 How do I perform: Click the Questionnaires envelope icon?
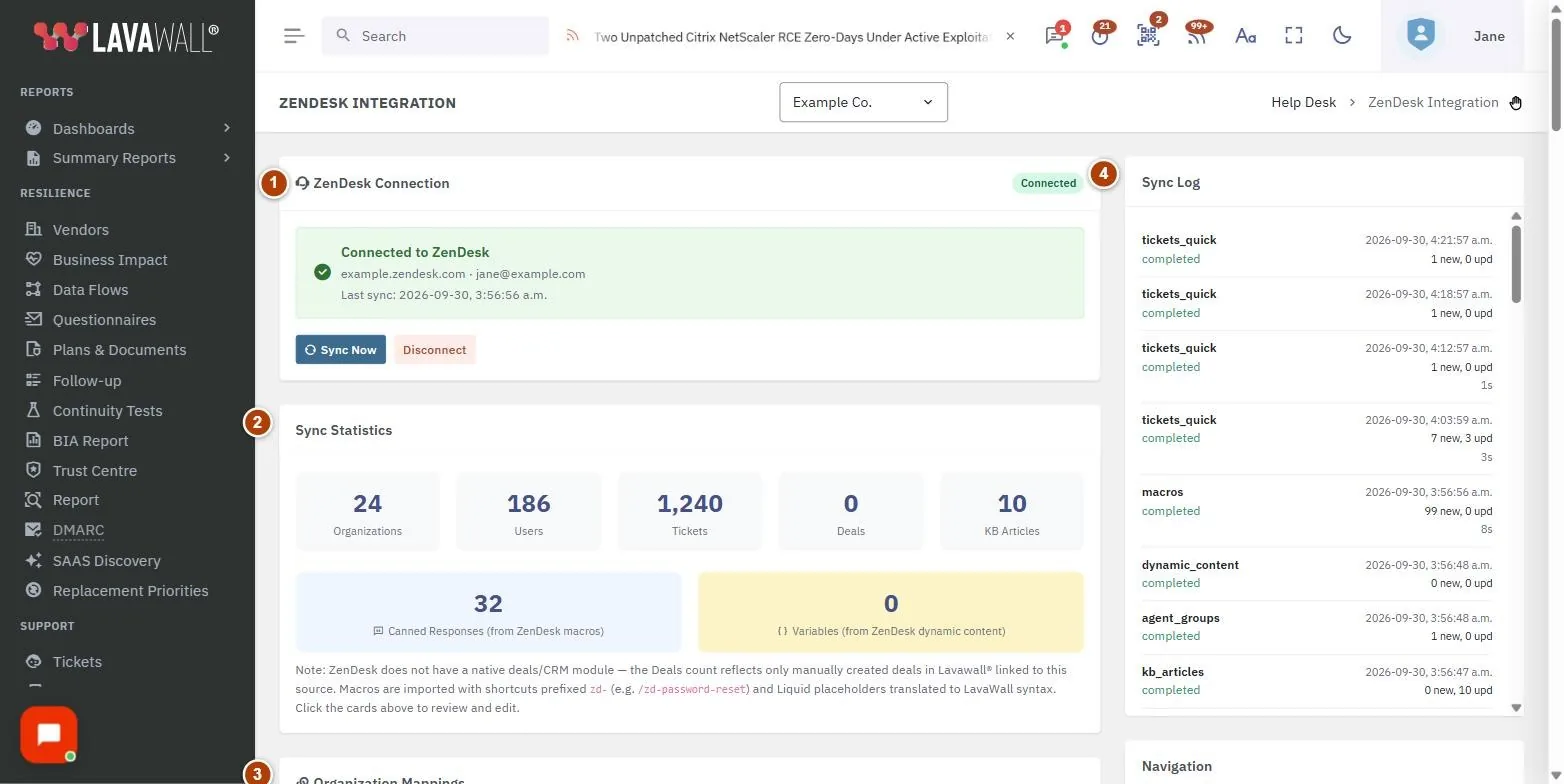34,320
